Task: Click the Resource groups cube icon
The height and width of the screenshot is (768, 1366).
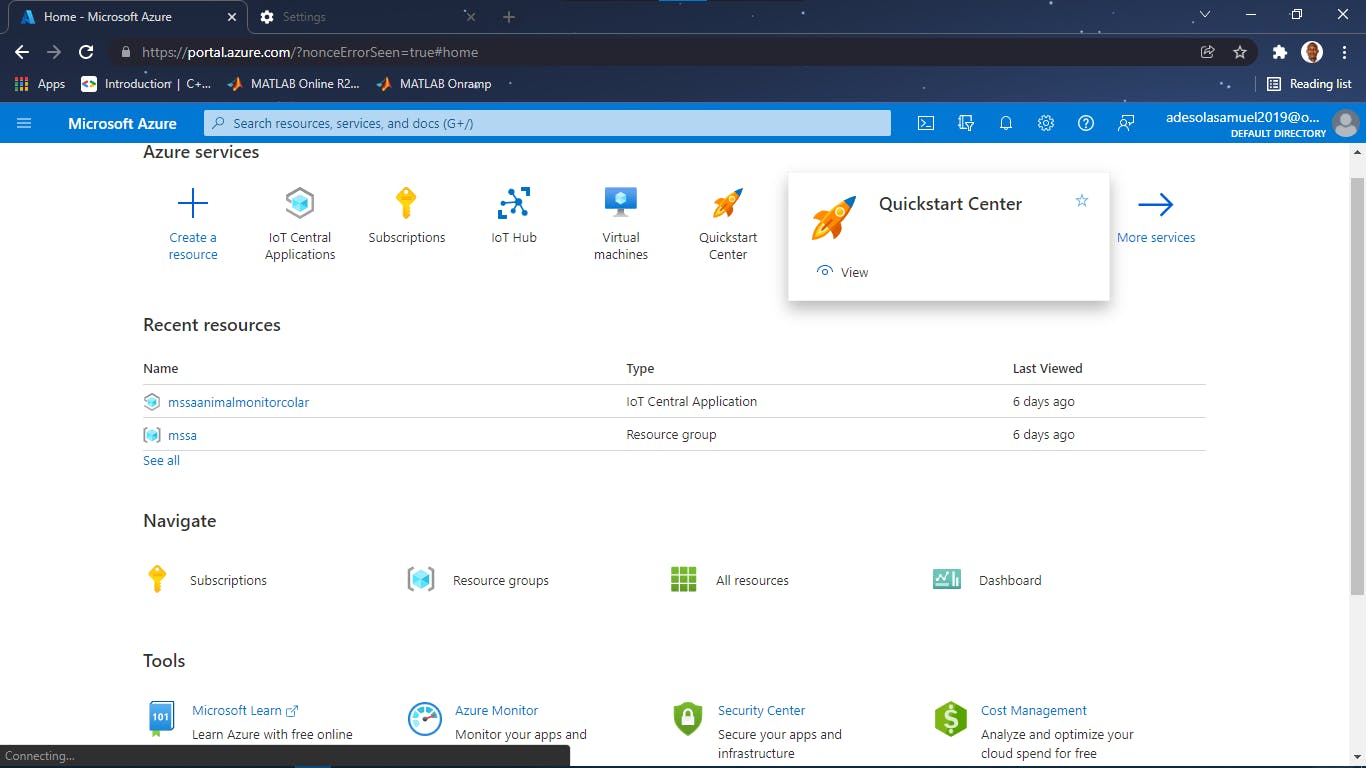Action: 421,579
